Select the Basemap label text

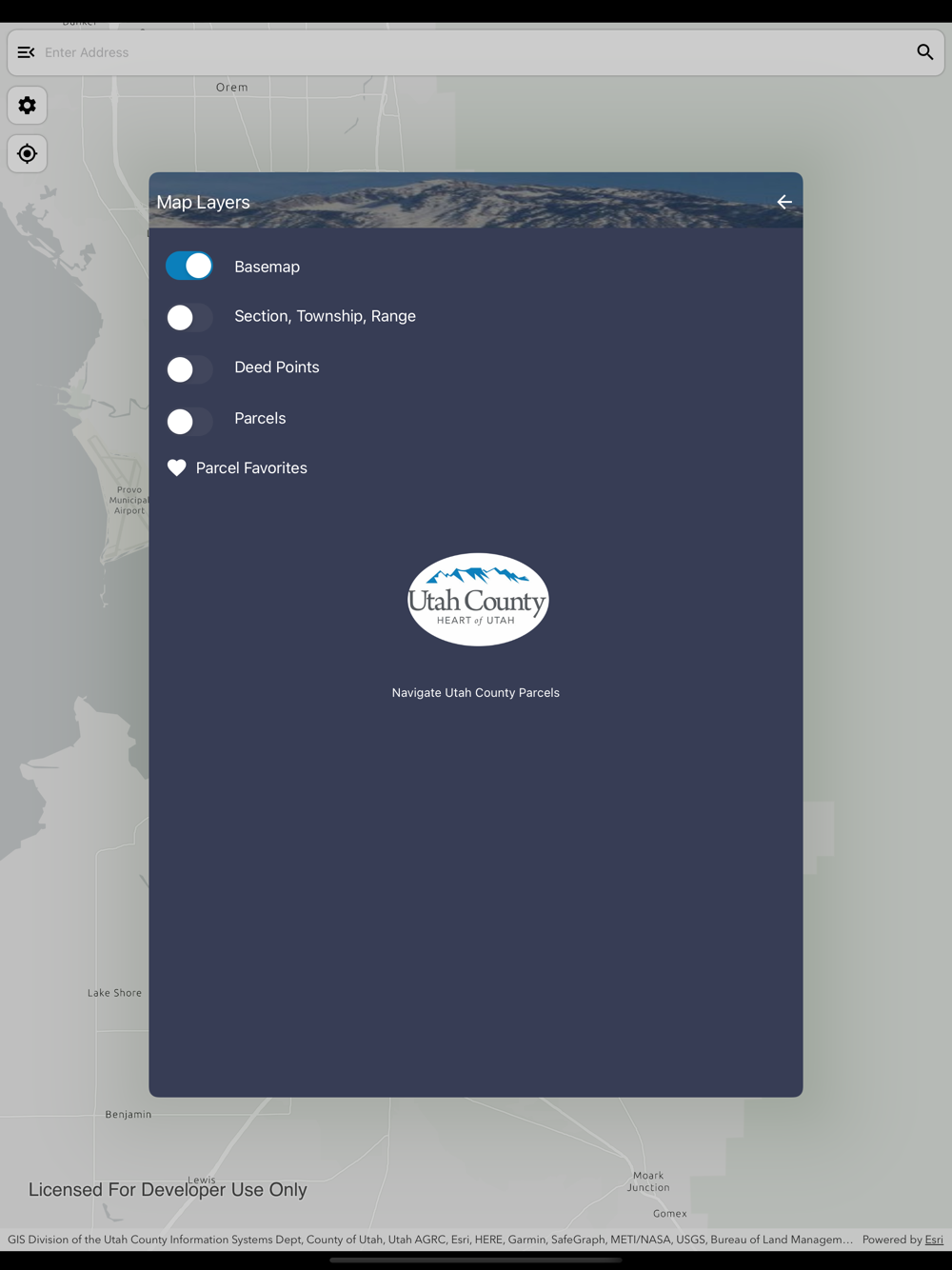[x=267, y=267]
